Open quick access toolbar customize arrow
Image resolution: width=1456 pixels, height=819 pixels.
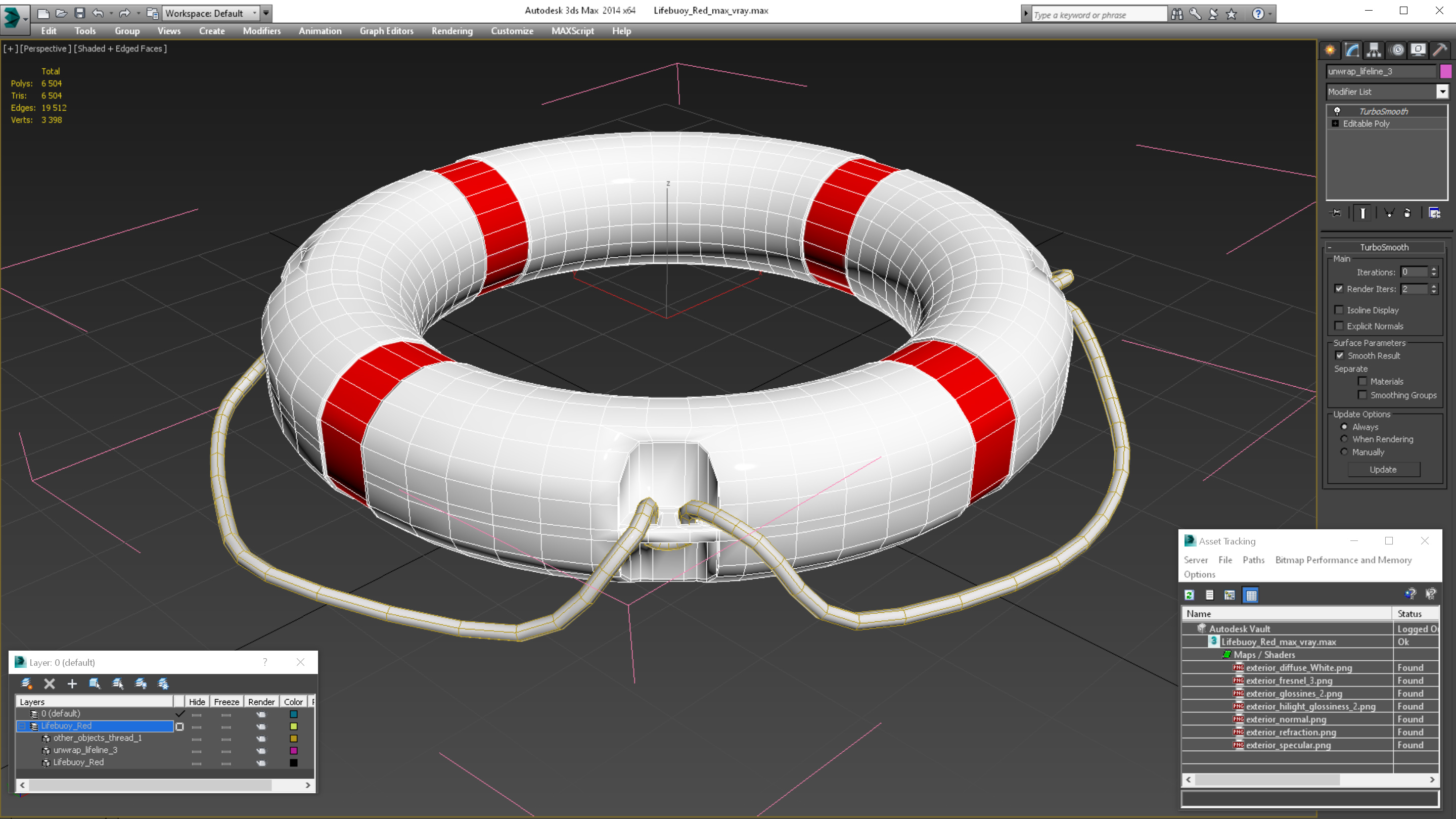coord(265,13)
